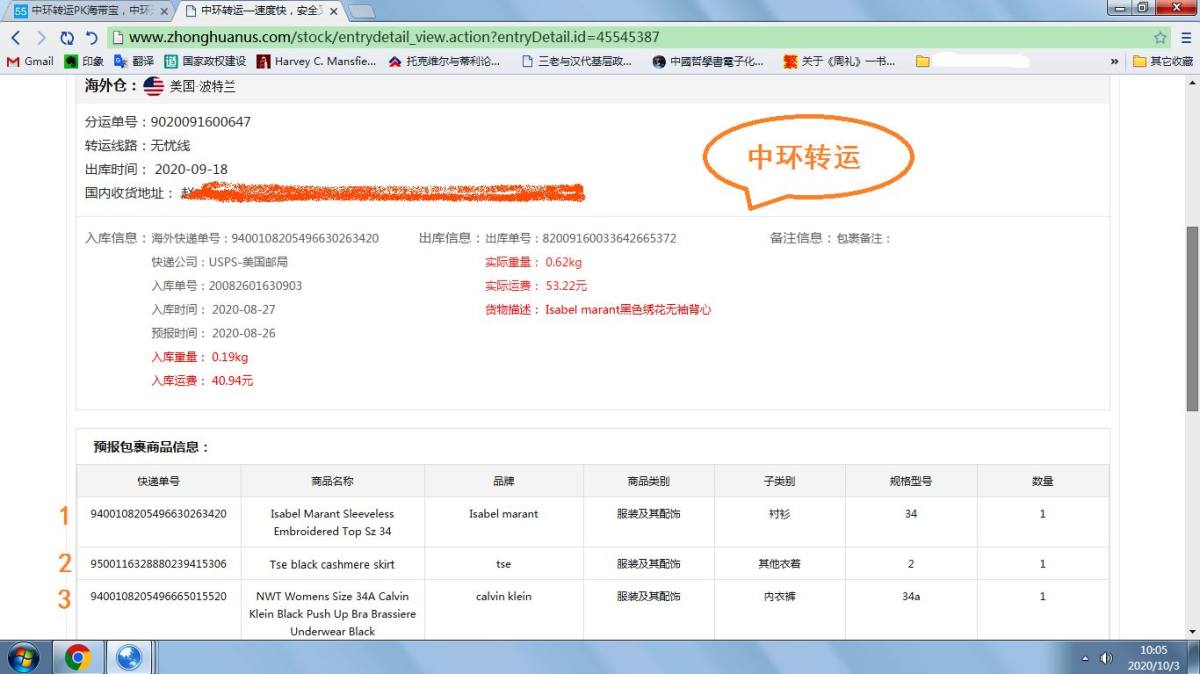Click the 分运单号 9020091600647
The height and width of the screenshot is (674, 1200).
(168, 122)
